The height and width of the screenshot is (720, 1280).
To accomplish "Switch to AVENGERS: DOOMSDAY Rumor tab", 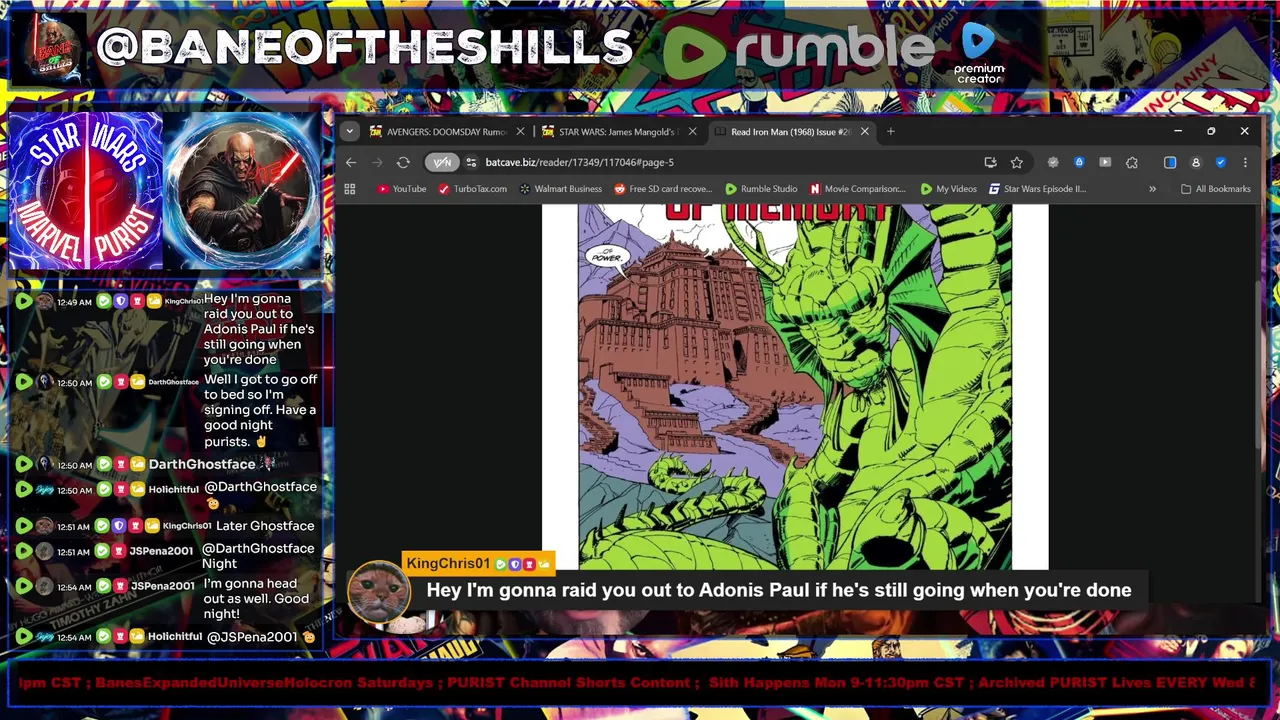I will [x=437, y=132].
